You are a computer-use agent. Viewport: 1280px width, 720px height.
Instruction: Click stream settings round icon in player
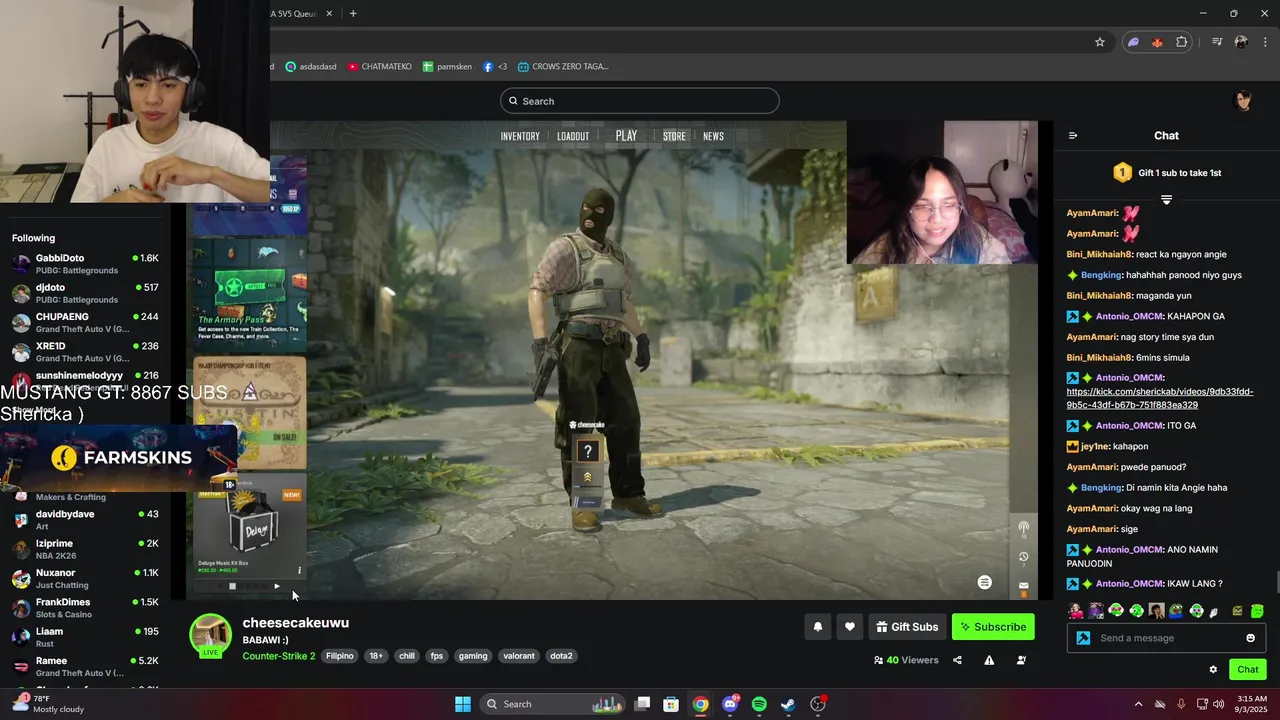[x=984, y=582]
